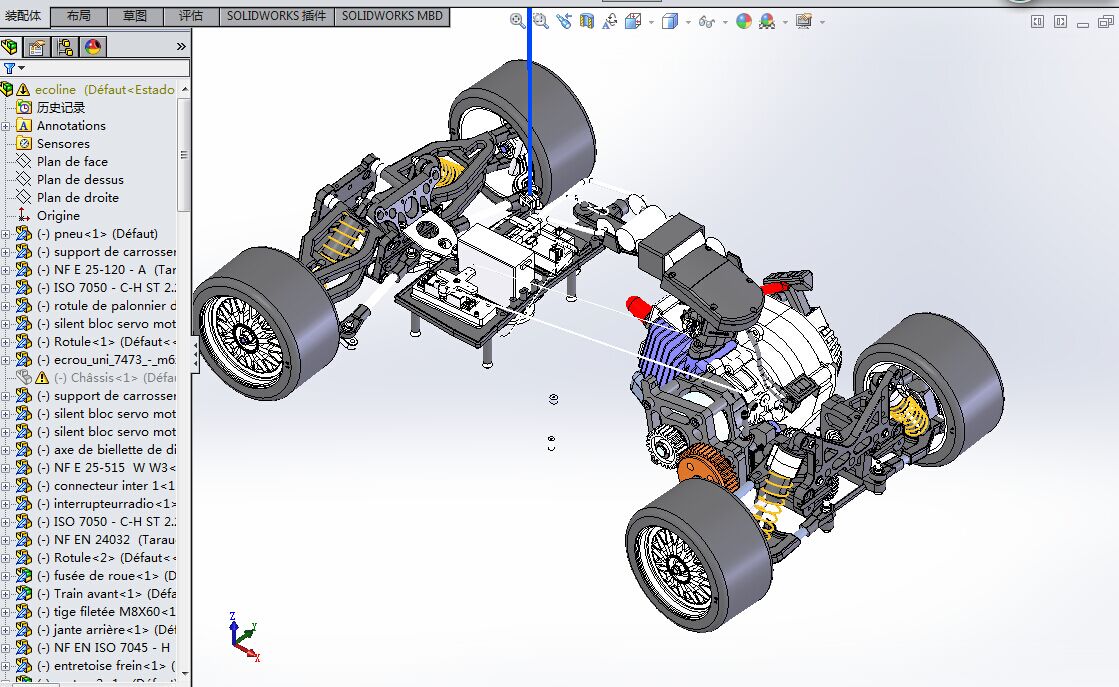Open the PropertyManager panel tab

[x=37, y=47]
